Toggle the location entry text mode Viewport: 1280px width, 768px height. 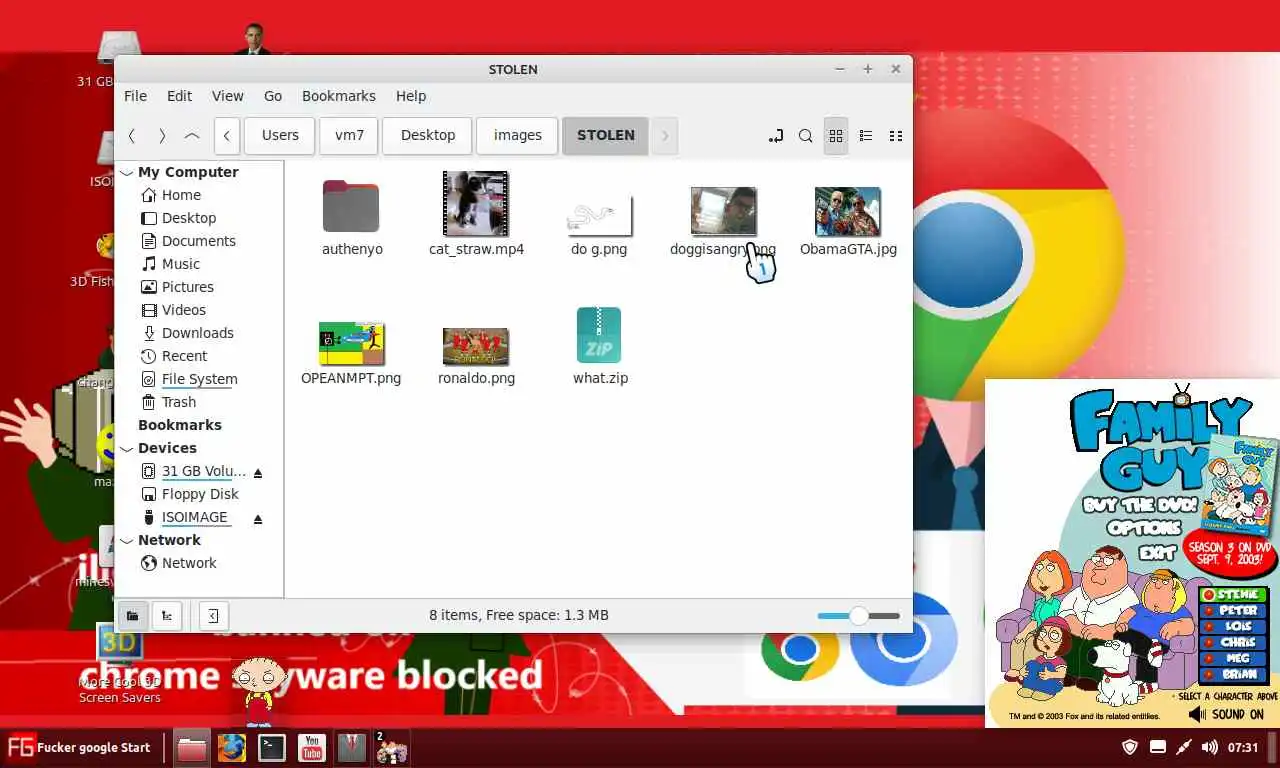pyautogui.click(x=775, y=136)
